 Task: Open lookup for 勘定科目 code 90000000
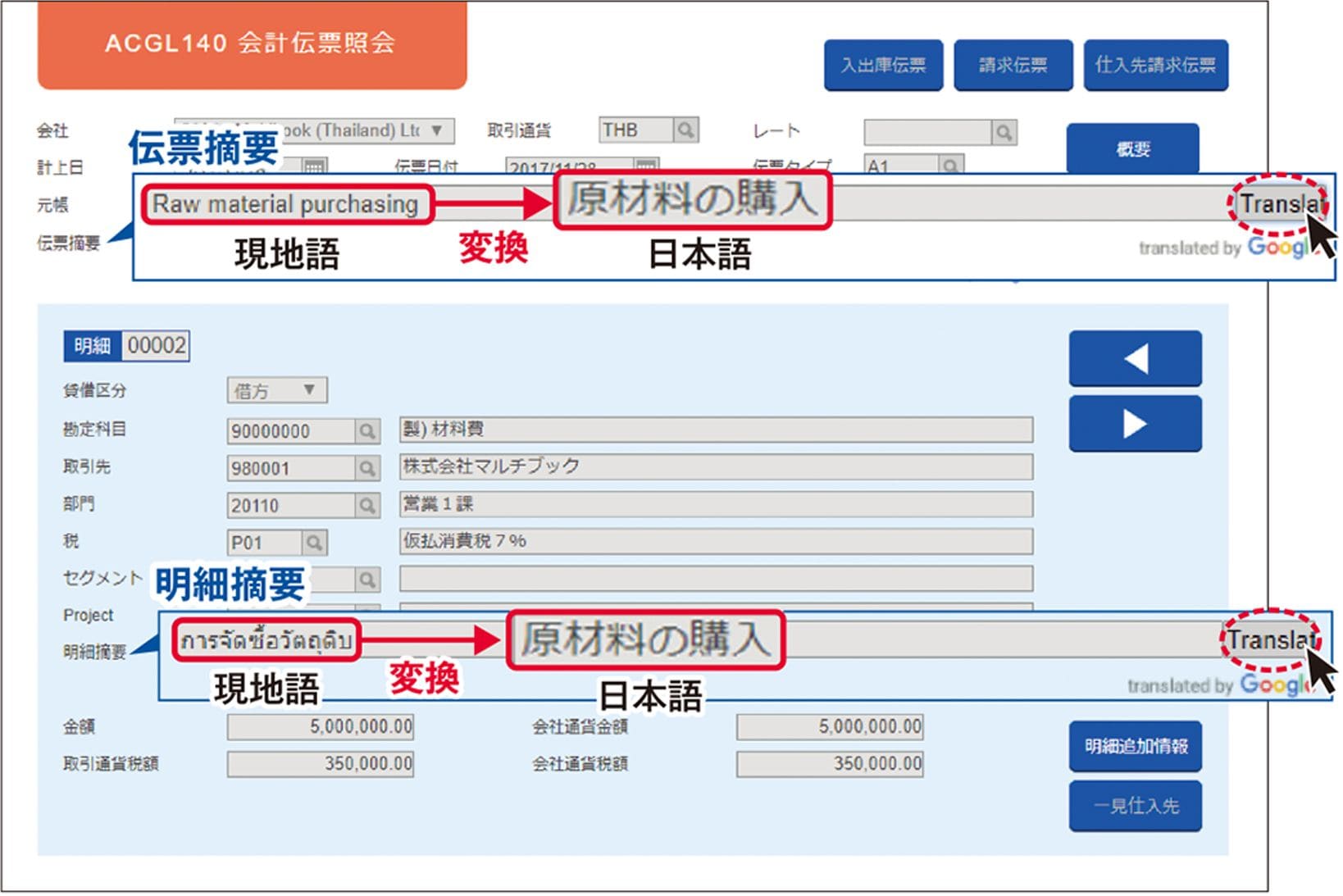click(367, 431)
